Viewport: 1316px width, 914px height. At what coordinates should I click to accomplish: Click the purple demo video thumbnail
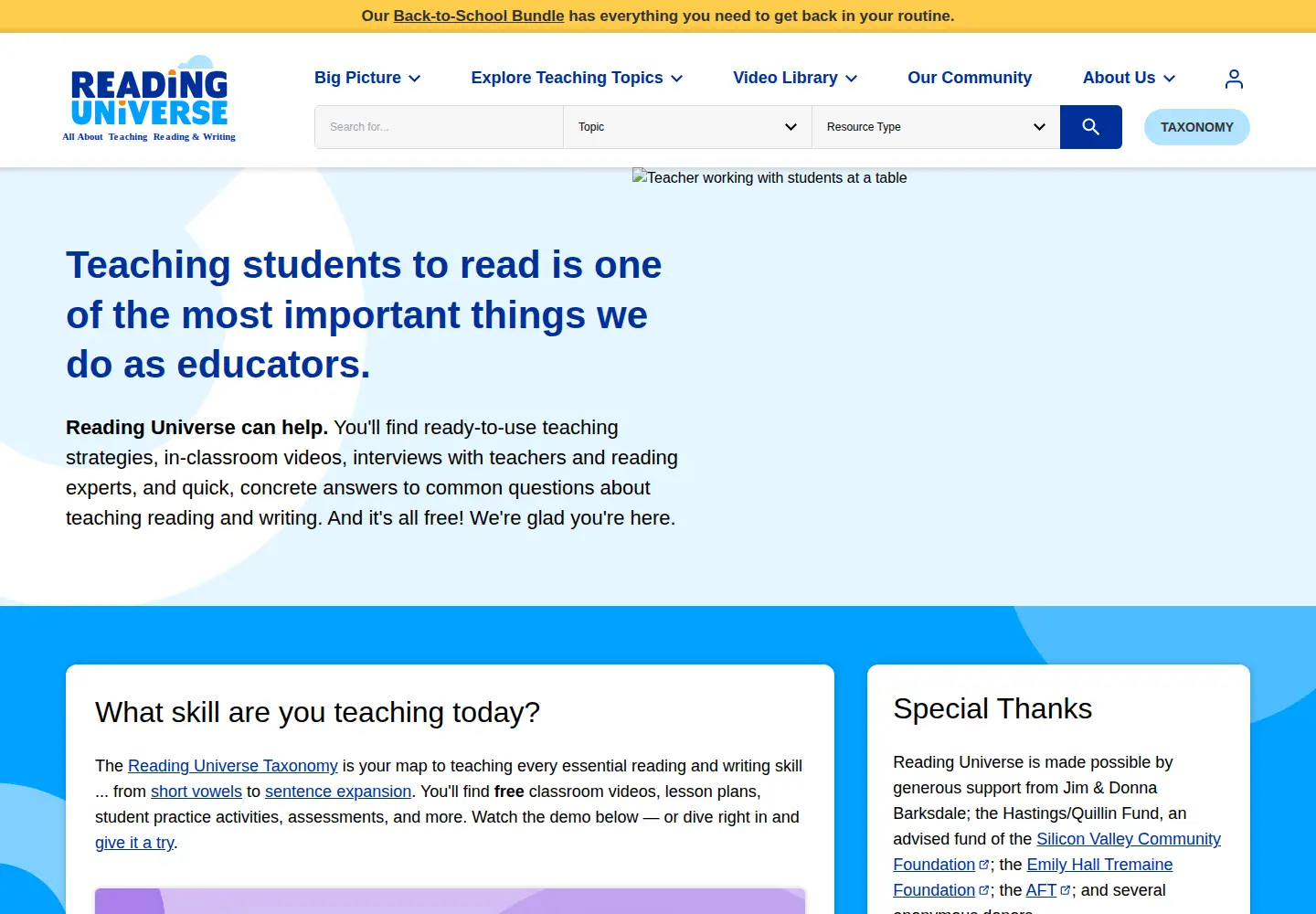click(x=450, y=901)
